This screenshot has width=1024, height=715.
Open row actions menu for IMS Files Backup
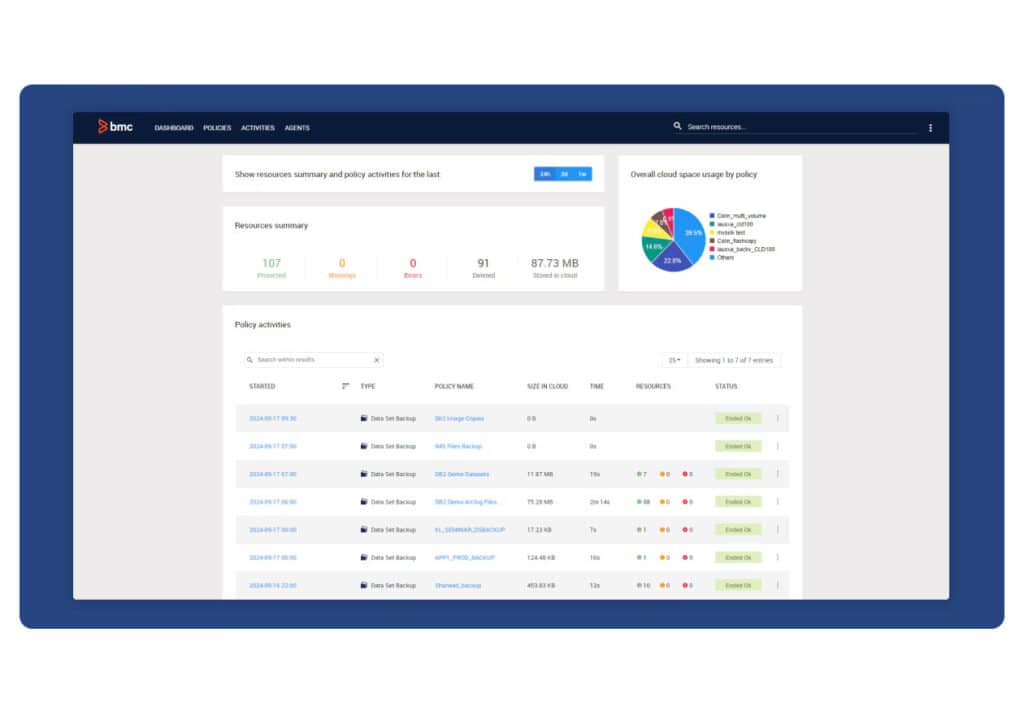(x=777, y=446)
